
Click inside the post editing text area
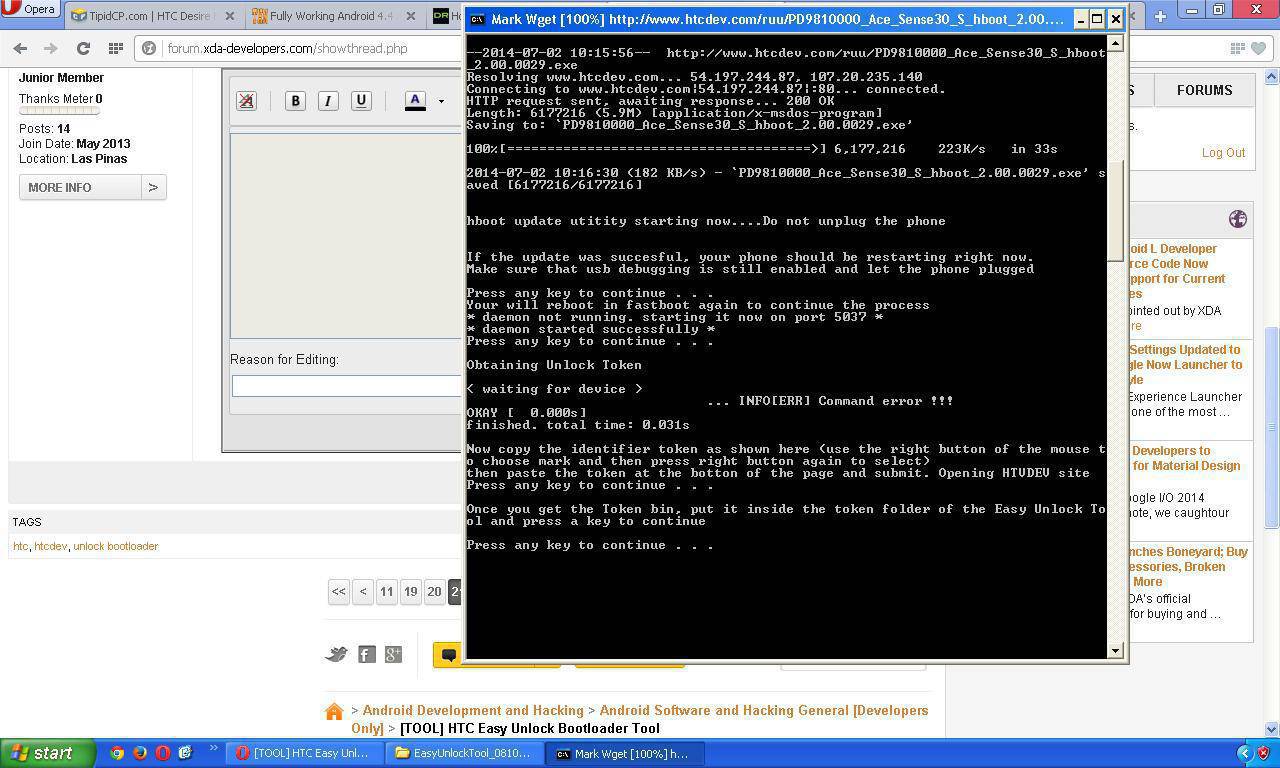(347, 235)
